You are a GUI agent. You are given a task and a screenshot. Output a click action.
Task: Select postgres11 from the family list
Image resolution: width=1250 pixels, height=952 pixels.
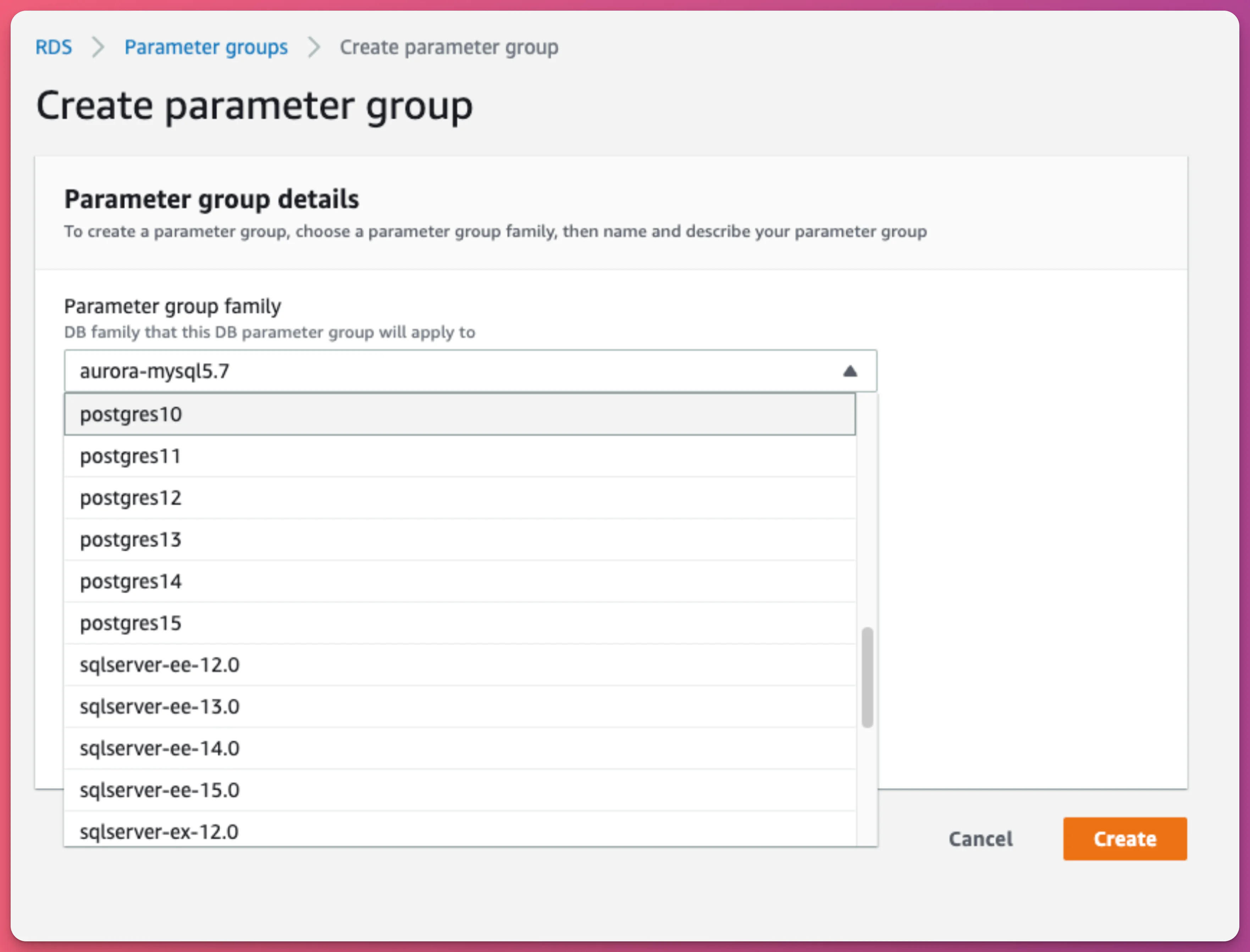[460, 456]
